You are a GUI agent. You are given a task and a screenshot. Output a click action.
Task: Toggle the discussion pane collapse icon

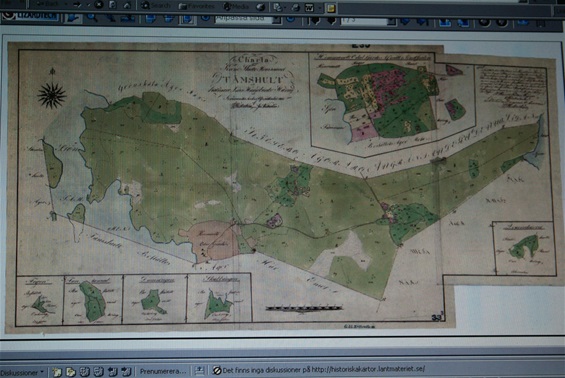[x=199, y=370]
